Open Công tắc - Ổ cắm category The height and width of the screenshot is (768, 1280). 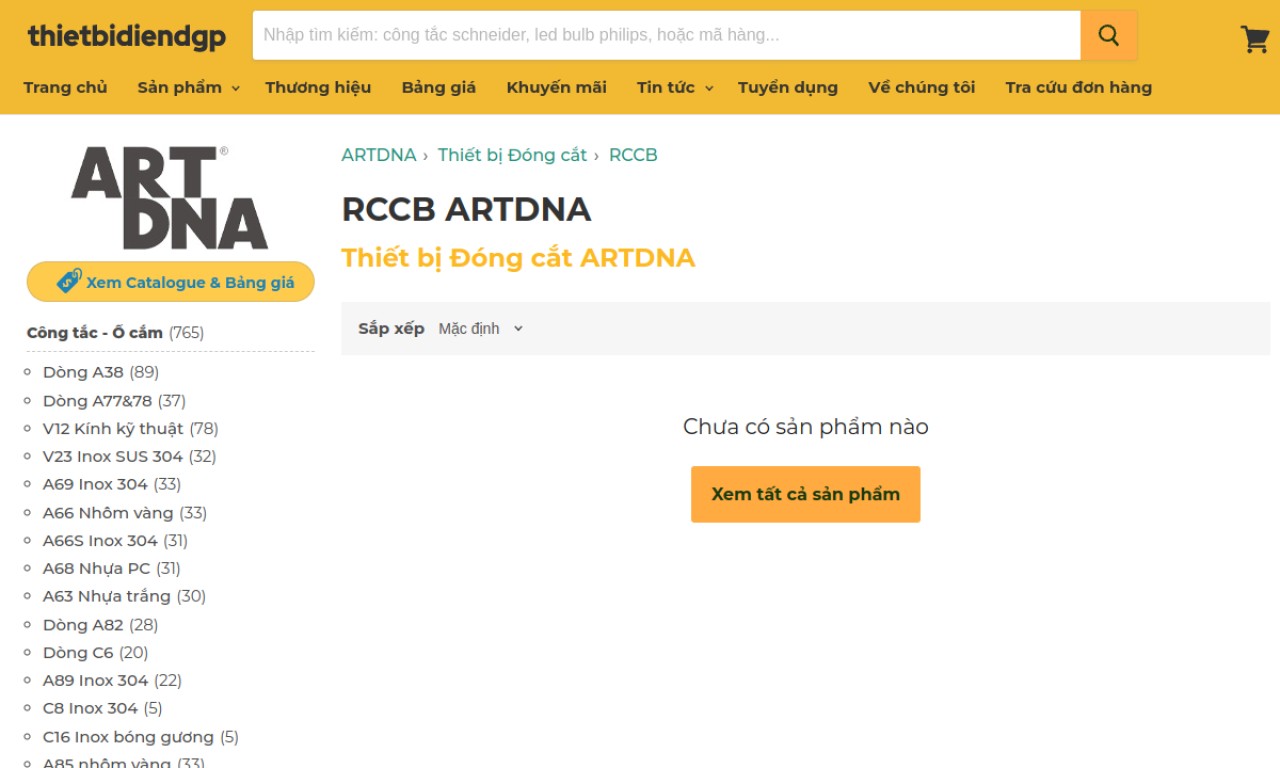point(95,333)
